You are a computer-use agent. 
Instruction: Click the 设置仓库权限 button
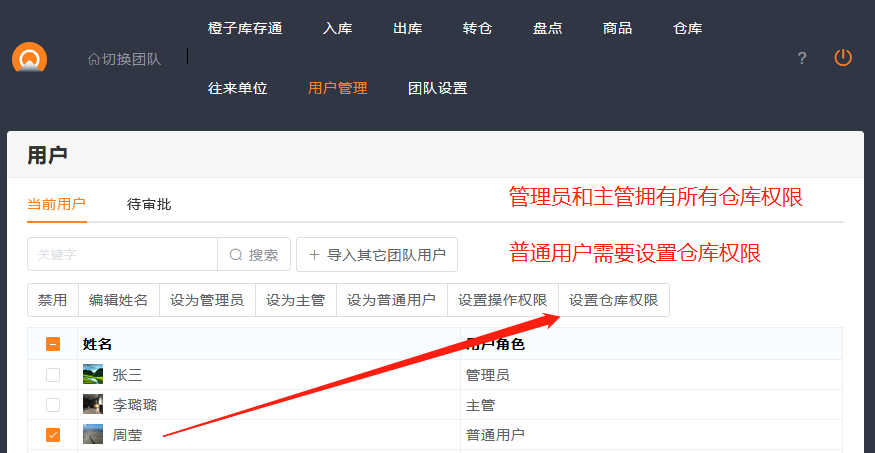613,300
